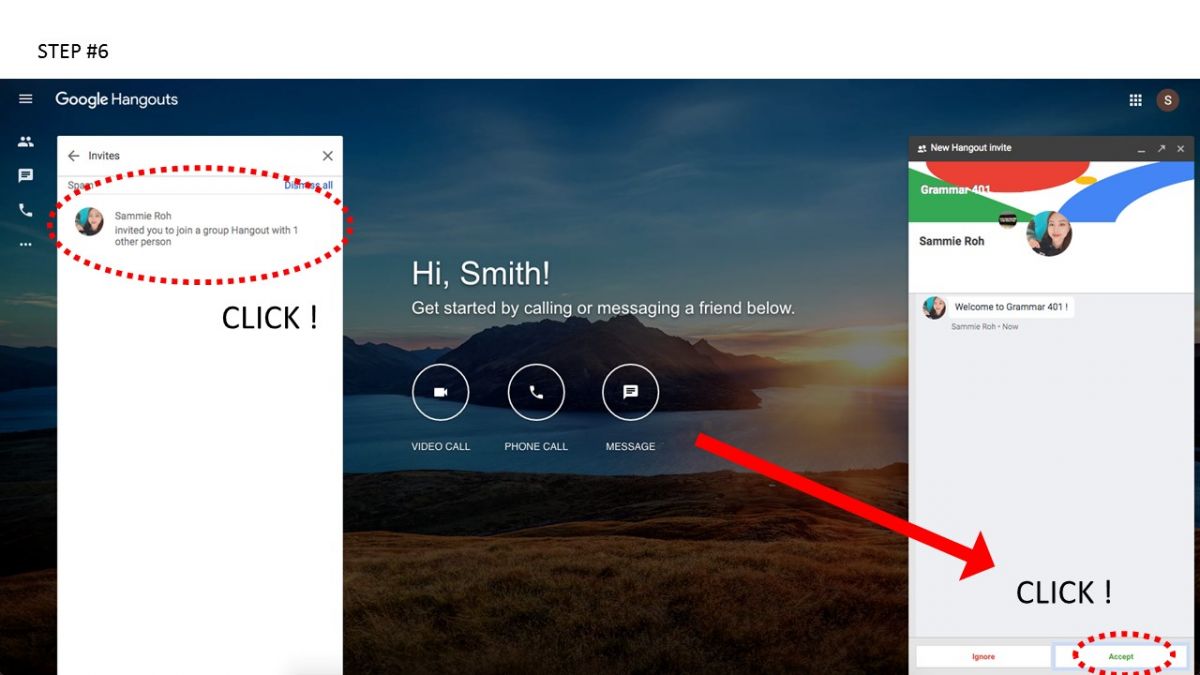The height and width of the screenshot is (675, 1200).
Task: Open the Google apps grid
Action: (1135, 100)
